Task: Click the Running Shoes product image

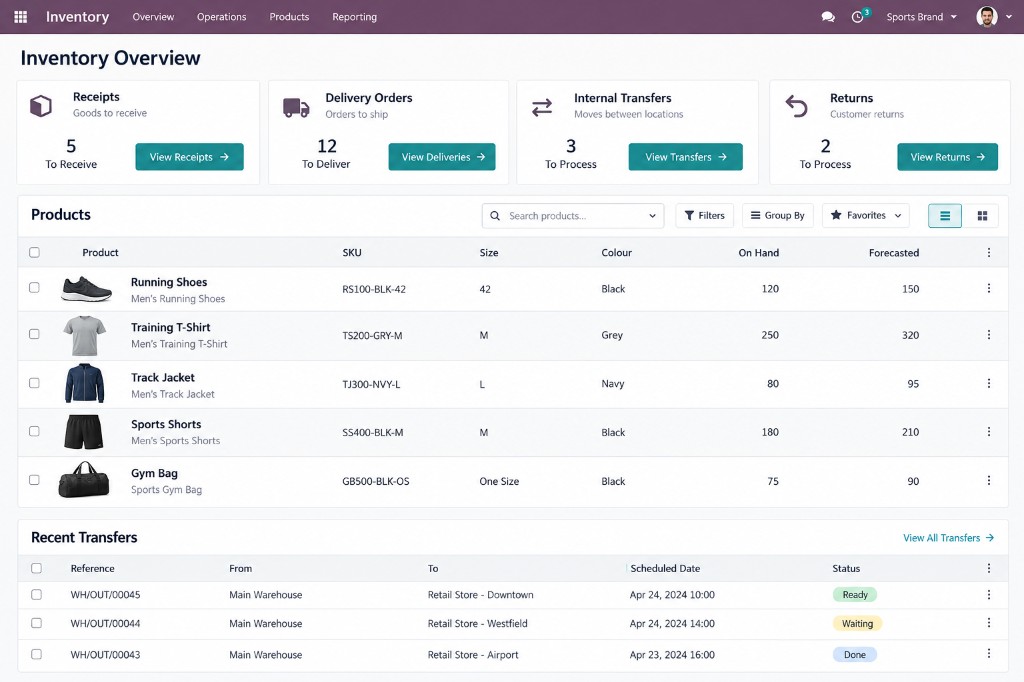Action: coord(86,289)
